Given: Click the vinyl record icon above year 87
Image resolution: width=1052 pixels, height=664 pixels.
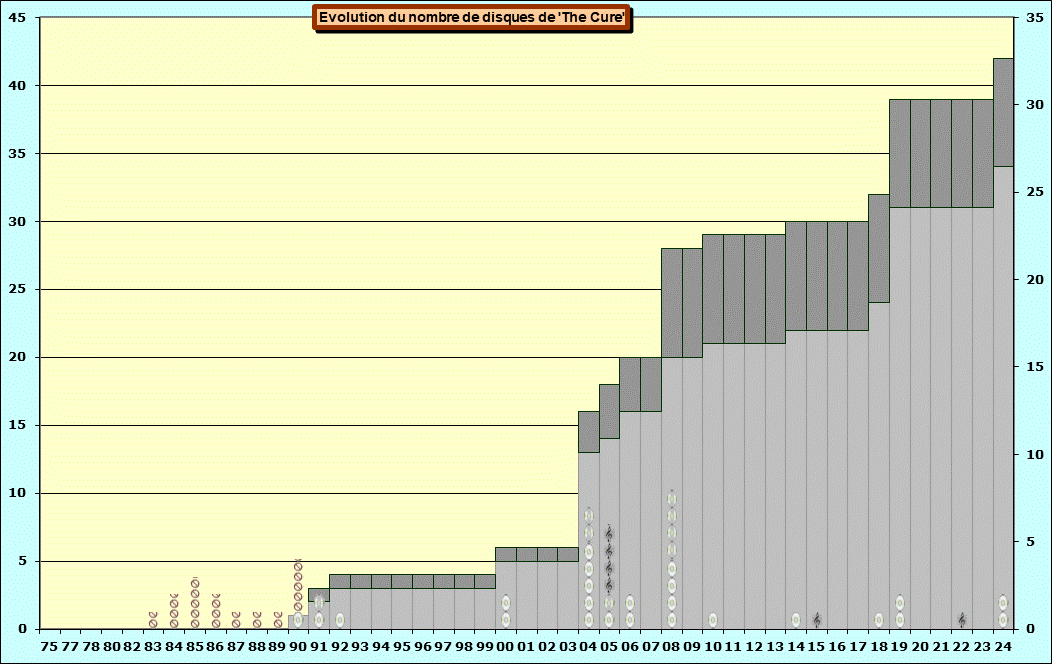Looking at the screenshot, I should (x=236, y=620).
